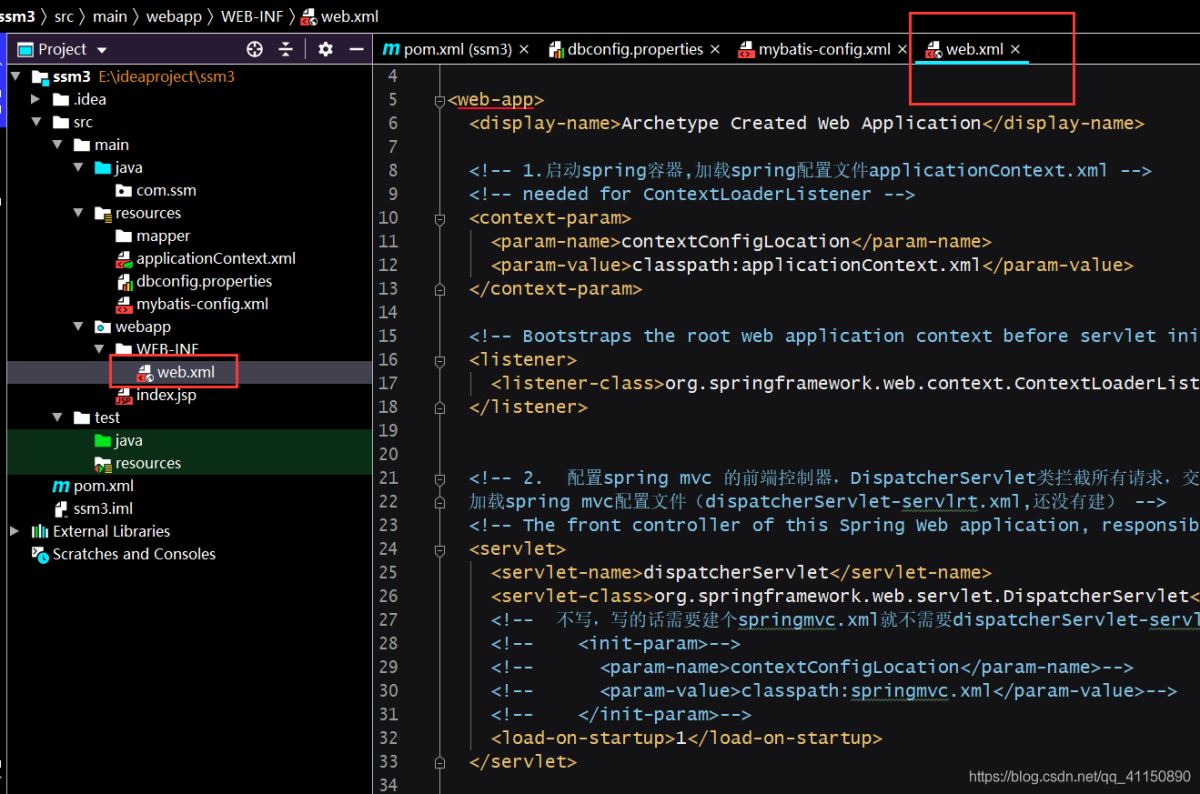The height and width of the screenshot is (794, 1200).
Task: Hide the Project tool window via minus icon
Action: click(x=356, y=49)
